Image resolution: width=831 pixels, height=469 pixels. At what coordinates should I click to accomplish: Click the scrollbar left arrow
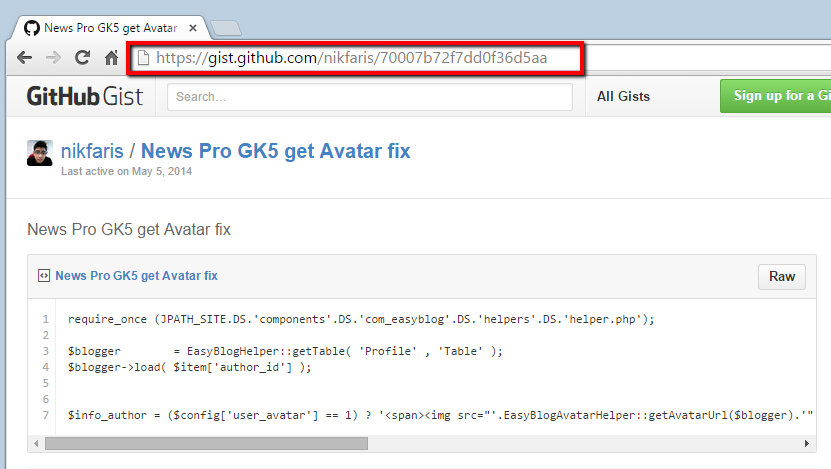pos(36,444)
